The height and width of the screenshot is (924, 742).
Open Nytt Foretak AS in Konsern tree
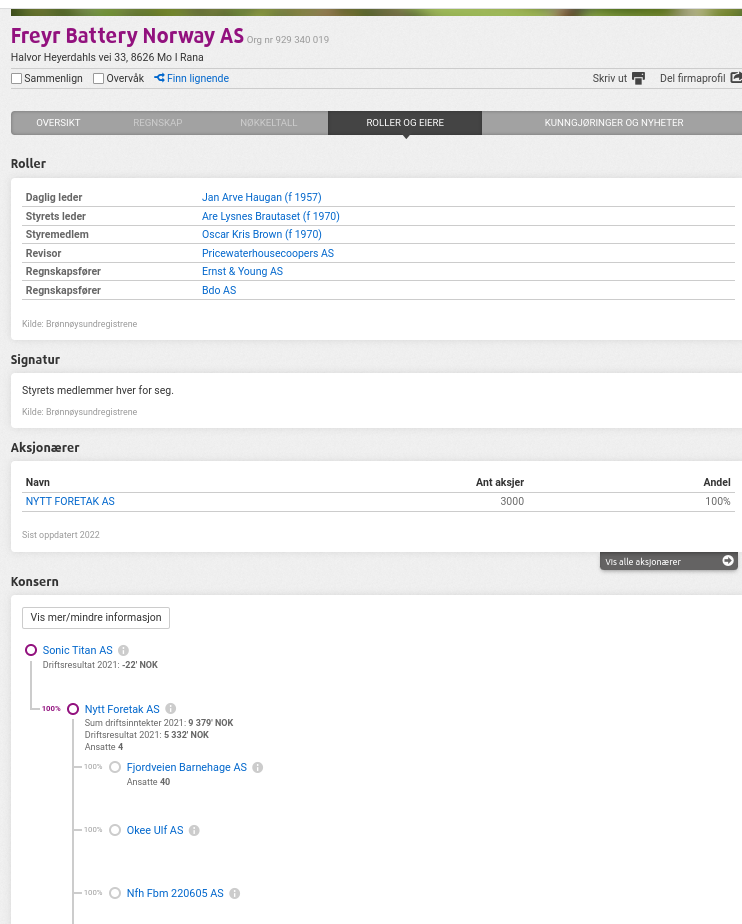(x=122, y=710)
